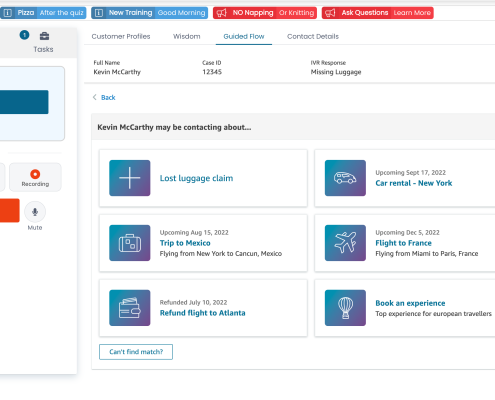
Task: Open the Flight to France link
Action: [403, 243]
